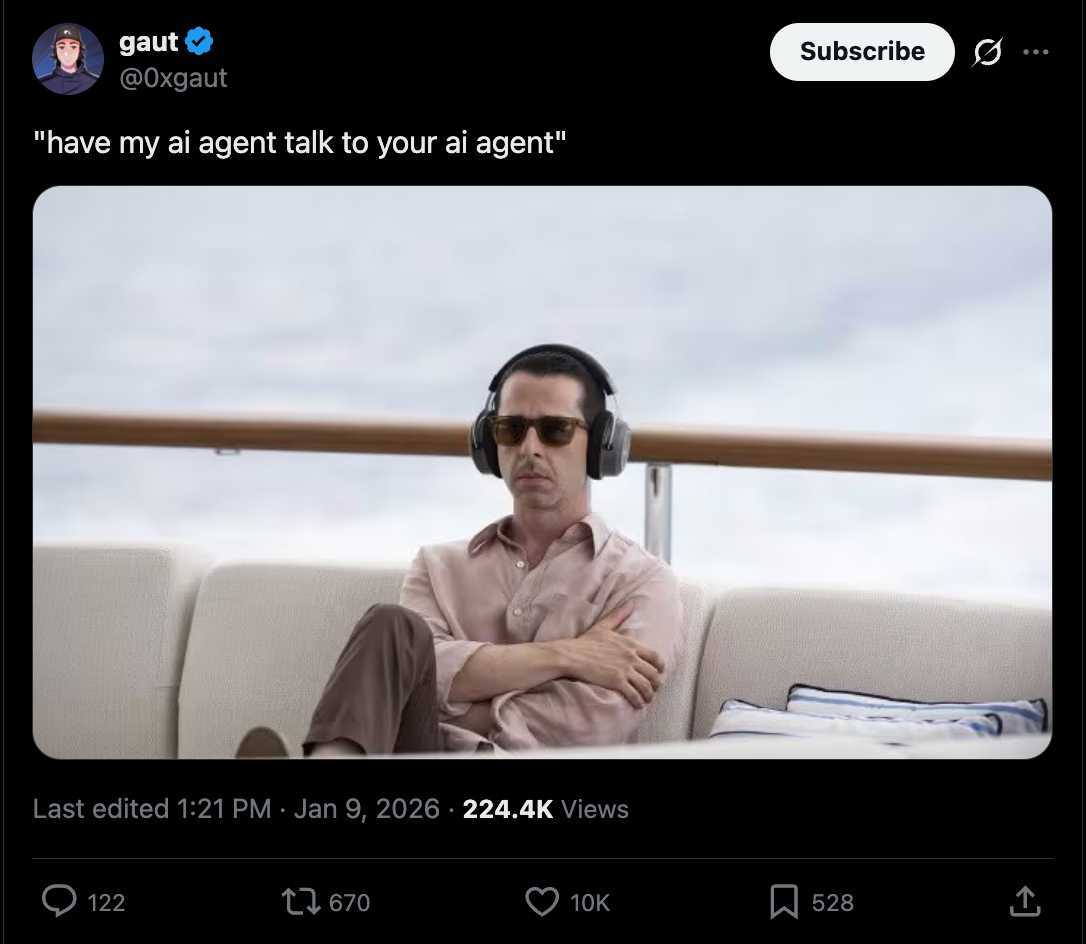
Task: Click the display name gaut
Action: click(148, 42)
